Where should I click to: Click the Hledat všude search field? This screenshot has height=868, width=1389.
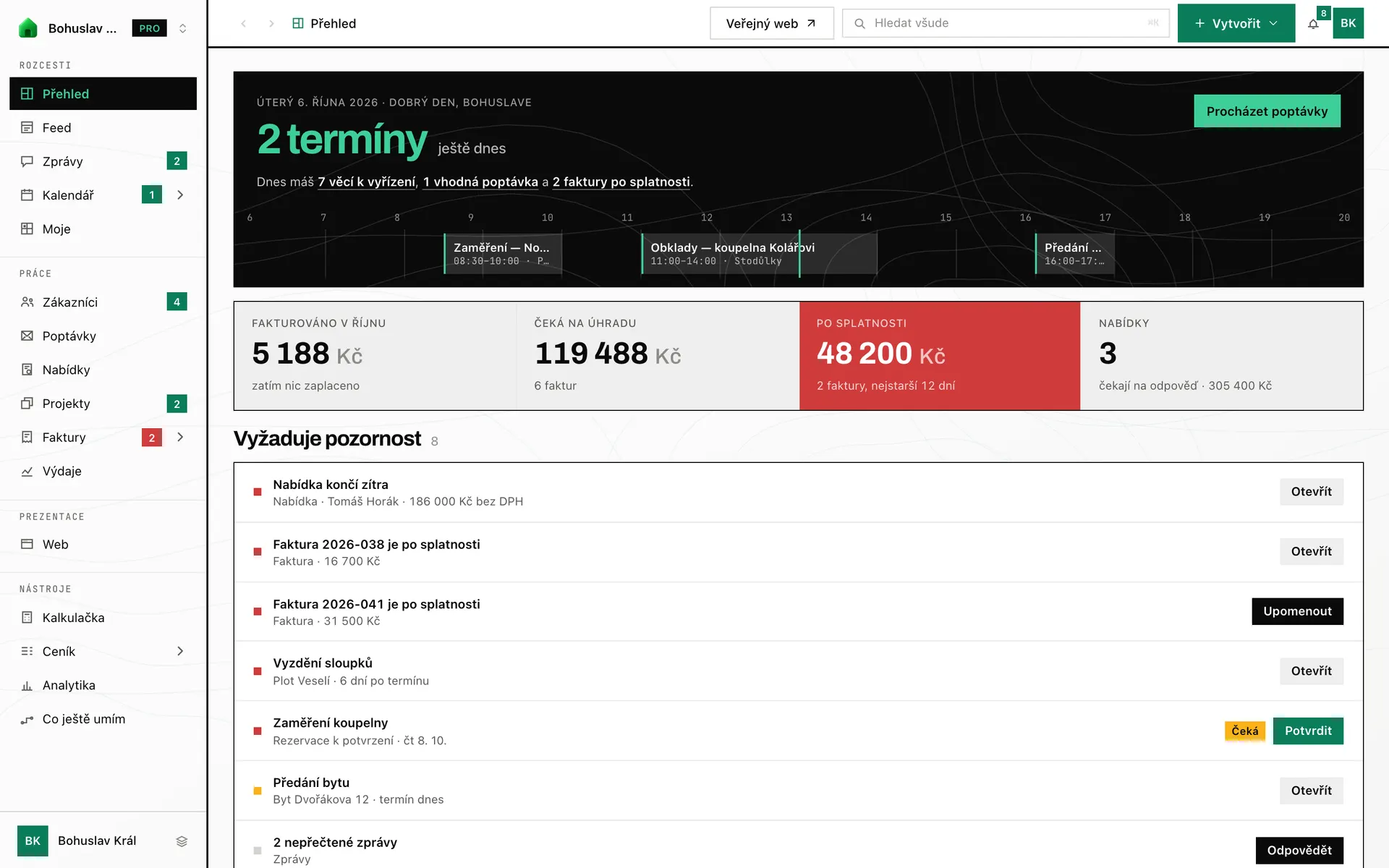[1006, 23]
